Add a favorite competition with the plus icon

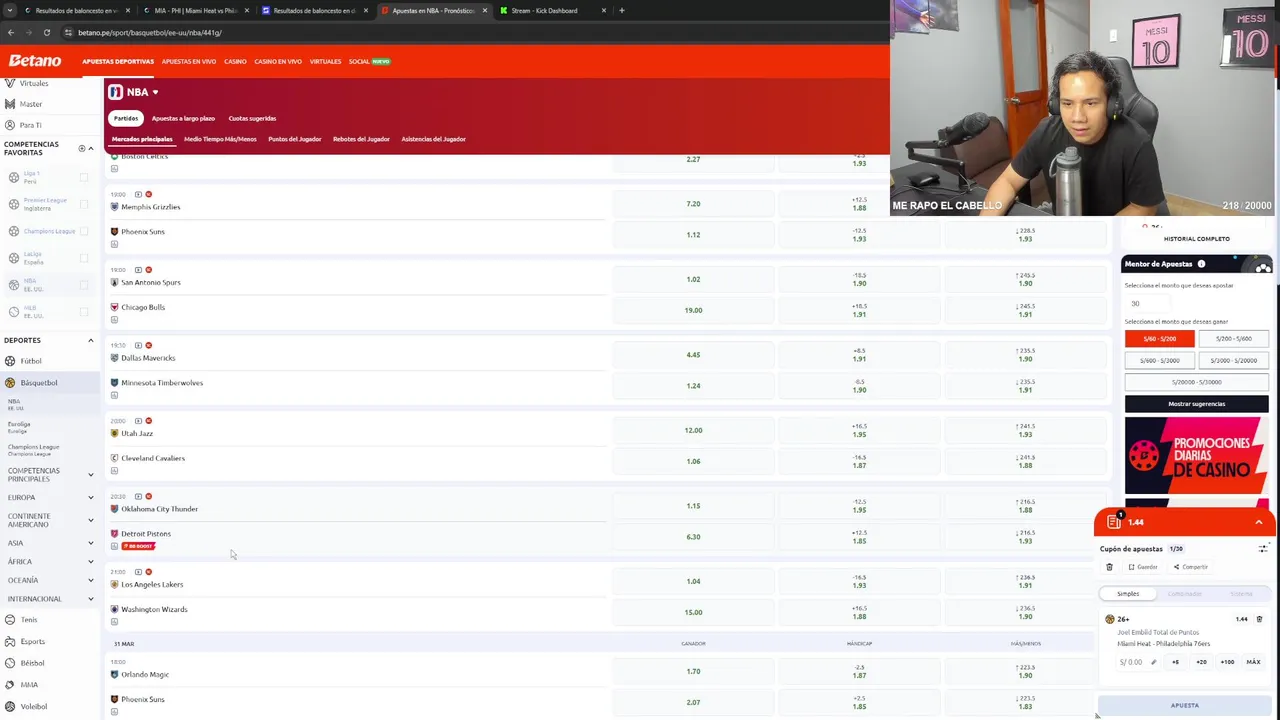pos(82,148)
